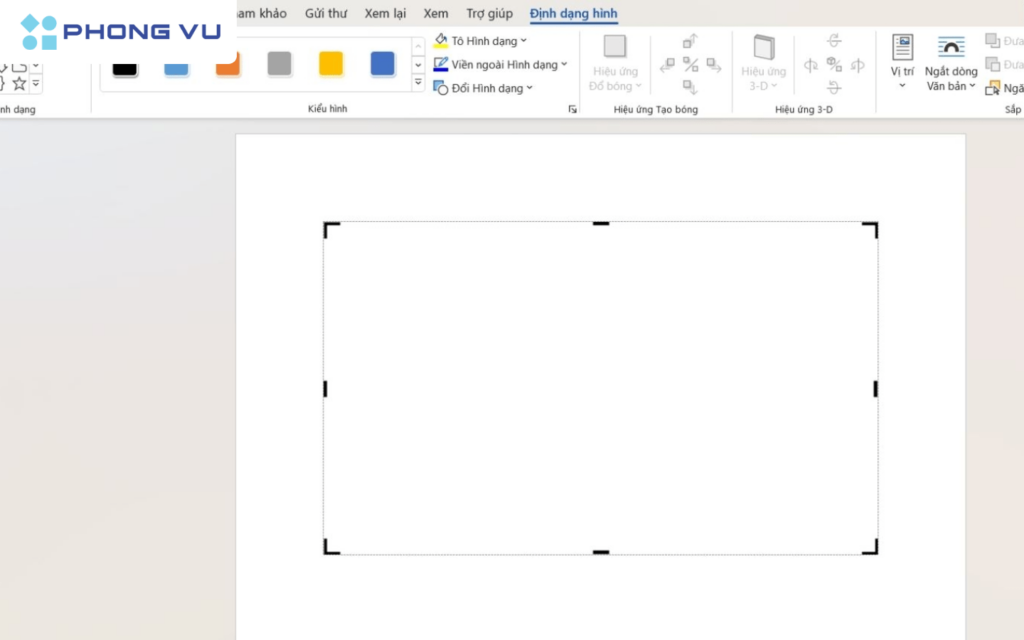Toggle shadow on/off center icon
The height and width of the screenshot is (640, 1024).
pos(690,65)
